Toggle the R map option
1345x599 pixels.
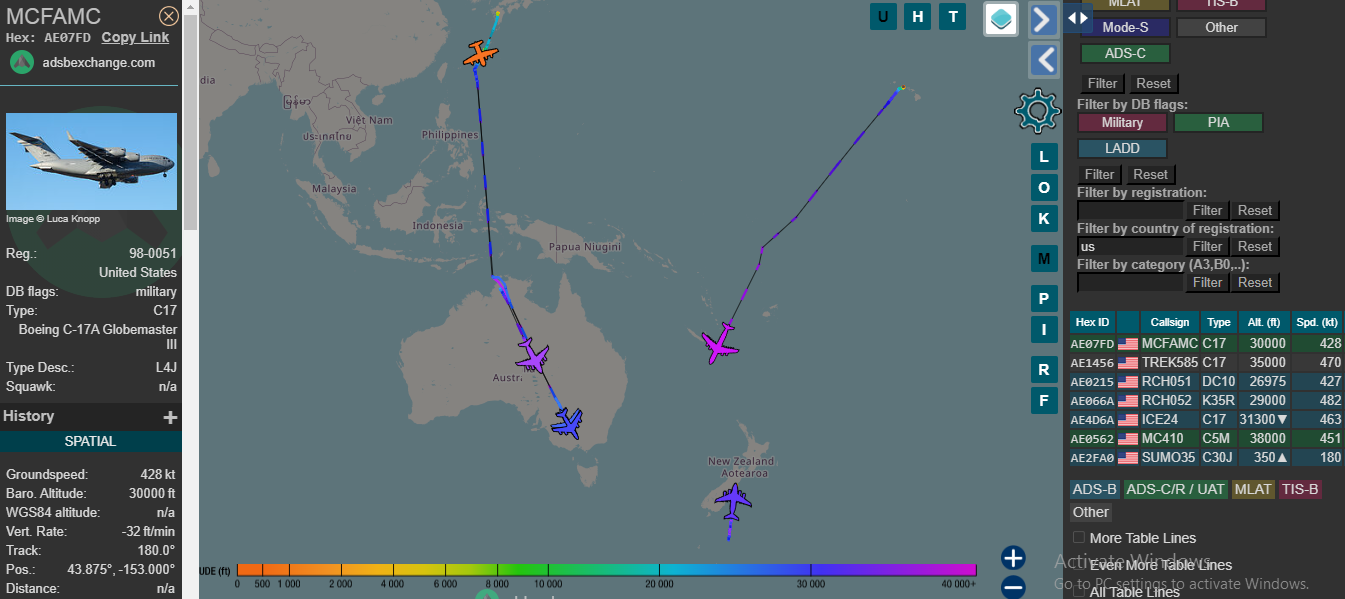pyautogui.click(x=1044, y=369)
